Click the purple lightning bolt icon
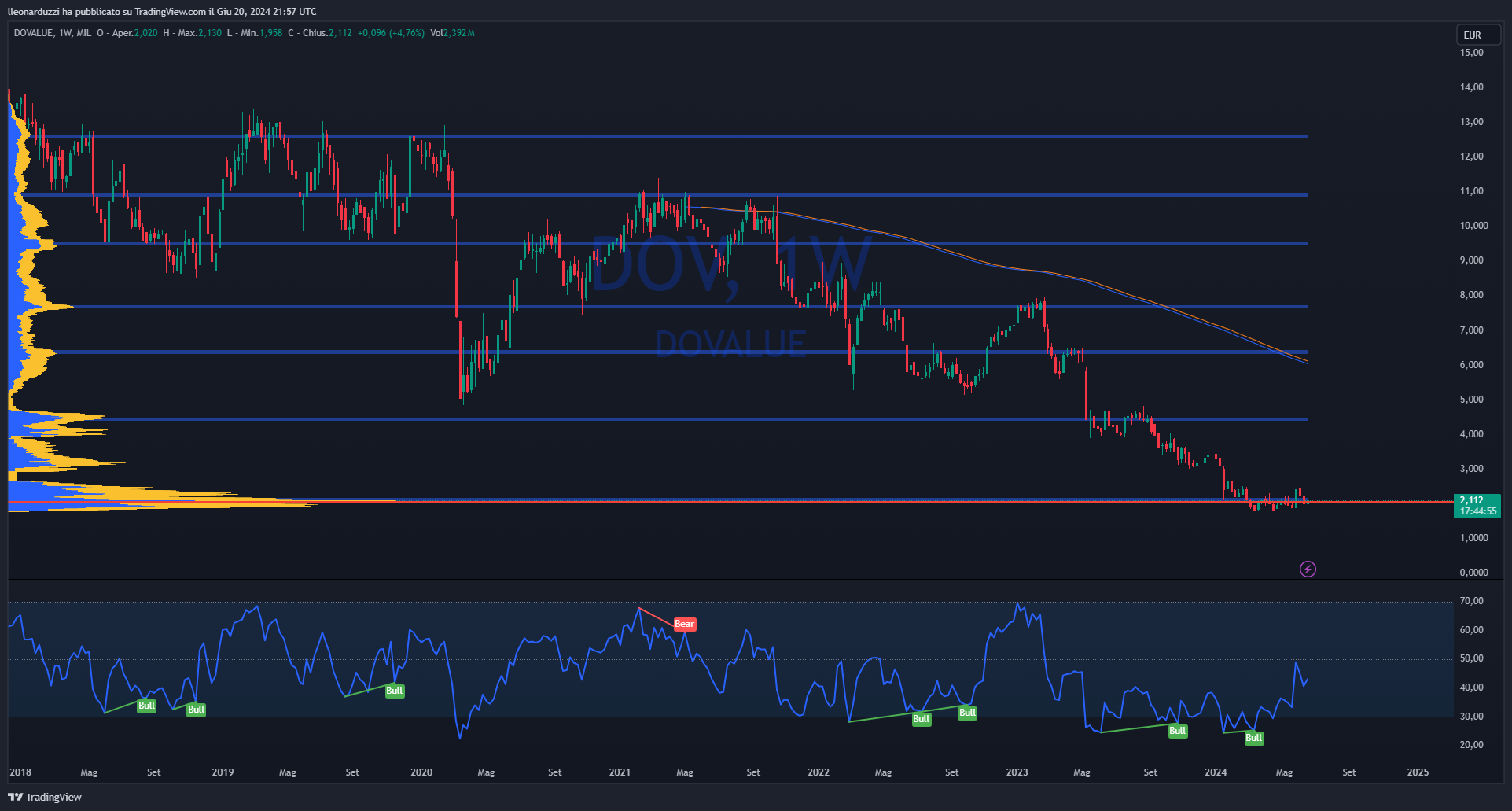 (x=1308, y=569)
